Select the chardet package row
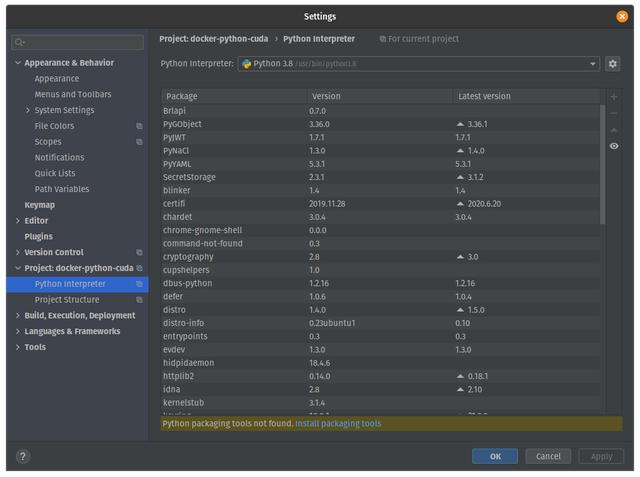This screenshot has width=640, height=477. tap(380, 217)
